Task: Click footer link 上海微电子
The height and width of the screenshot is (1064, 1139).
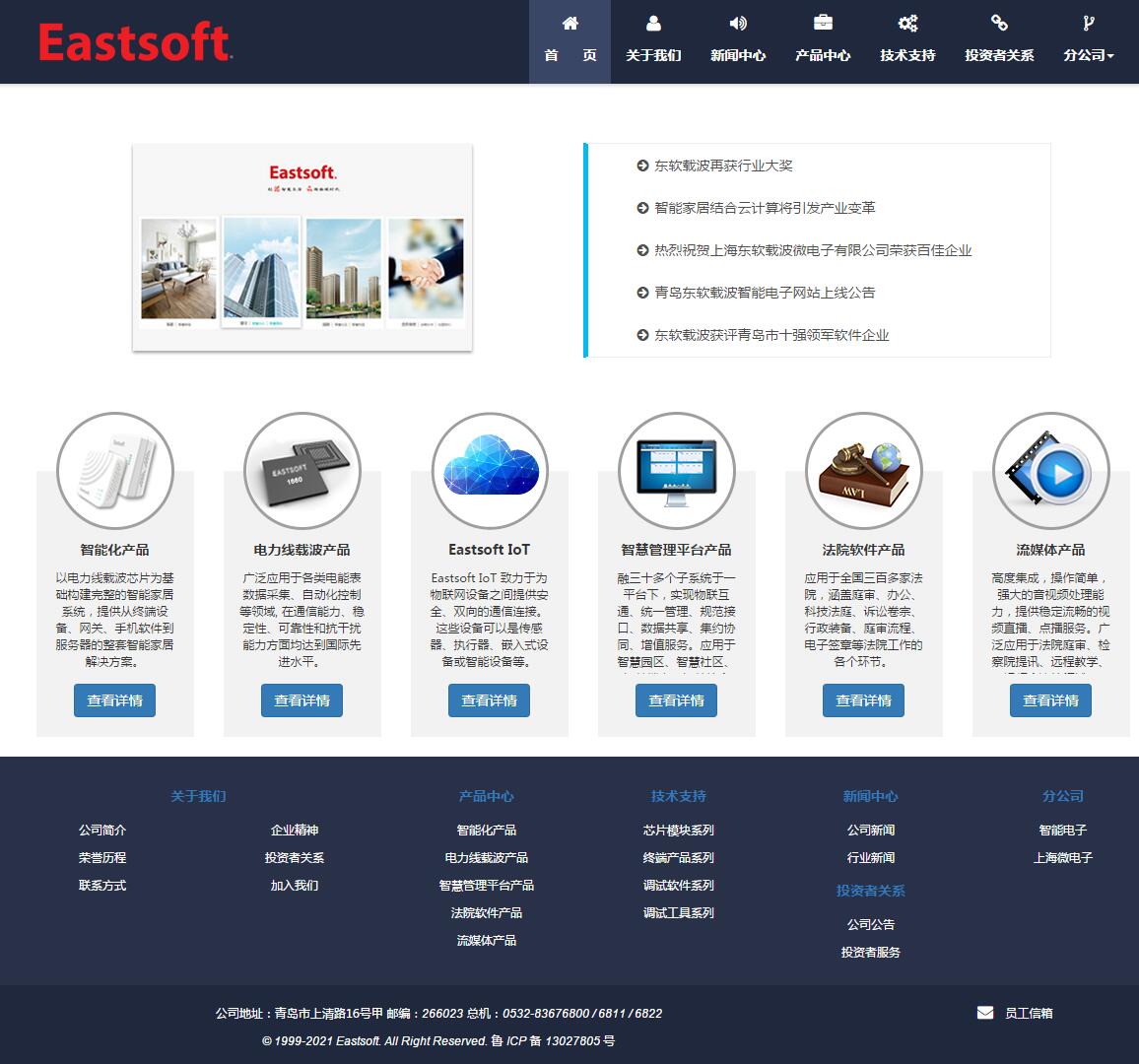Action: tap(1063, 857)
